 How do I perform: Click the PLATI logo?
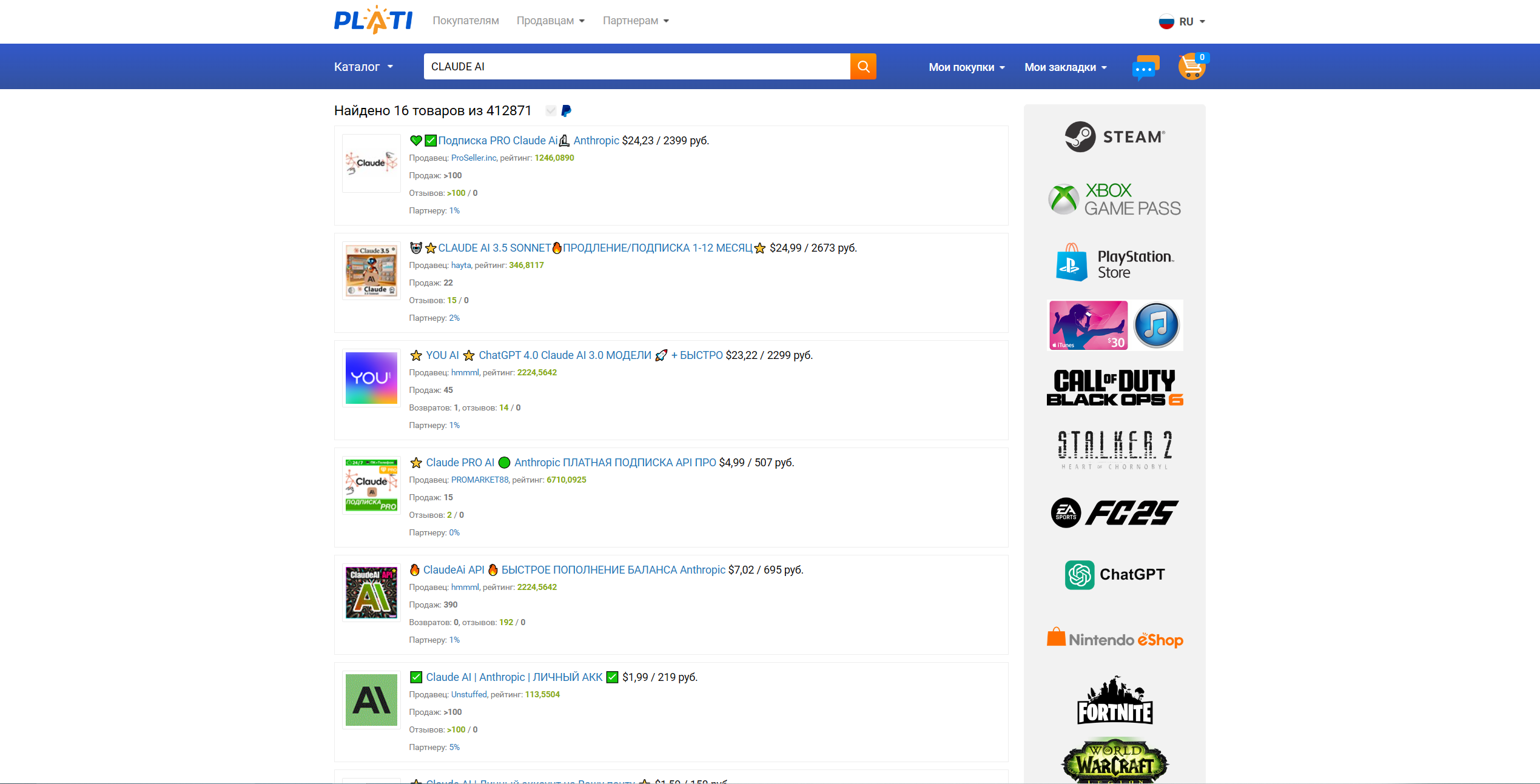pos(373,20)
